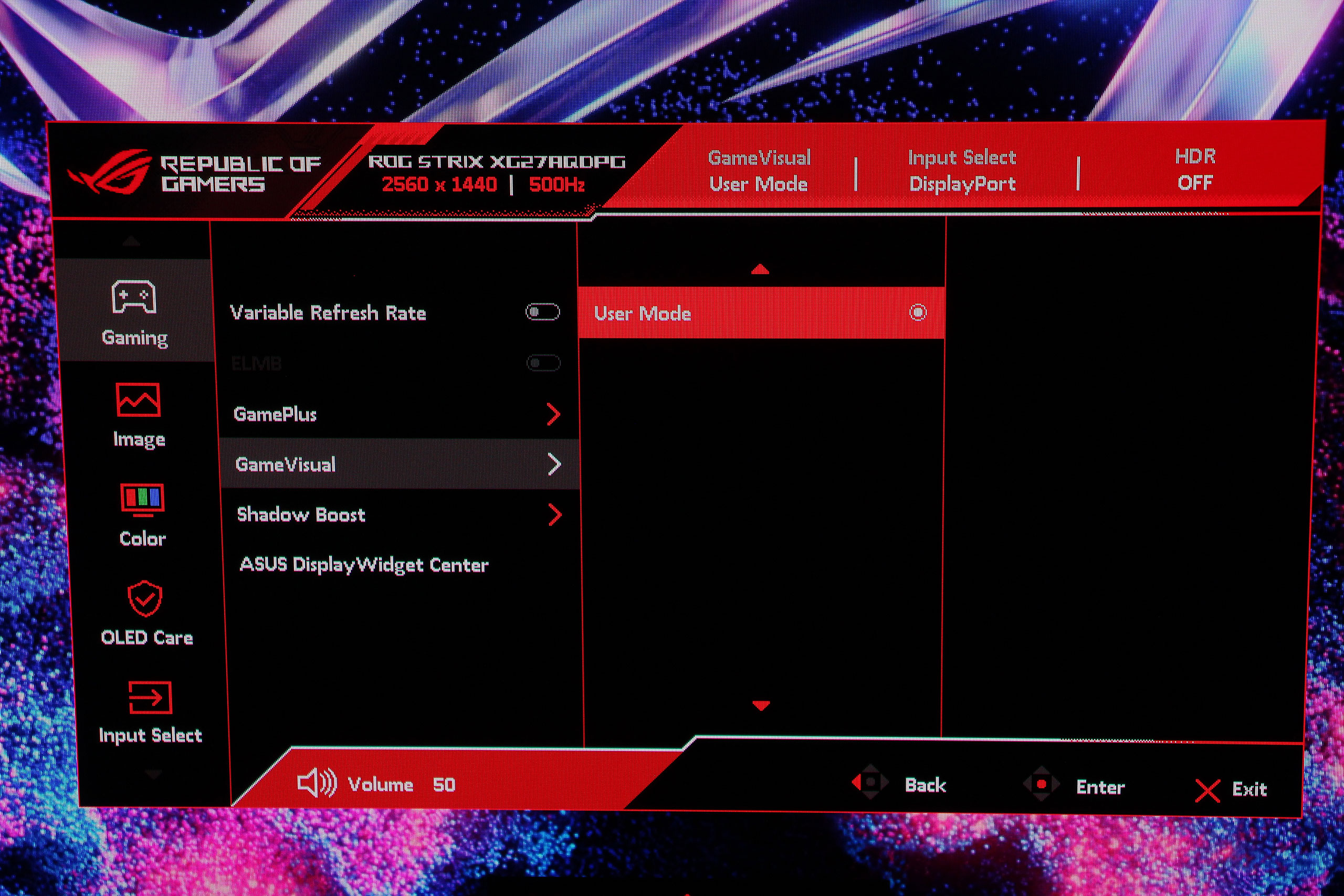Click the ROG eye logo
This screenshot has width=1344, height=896.
tap(110, 171)
